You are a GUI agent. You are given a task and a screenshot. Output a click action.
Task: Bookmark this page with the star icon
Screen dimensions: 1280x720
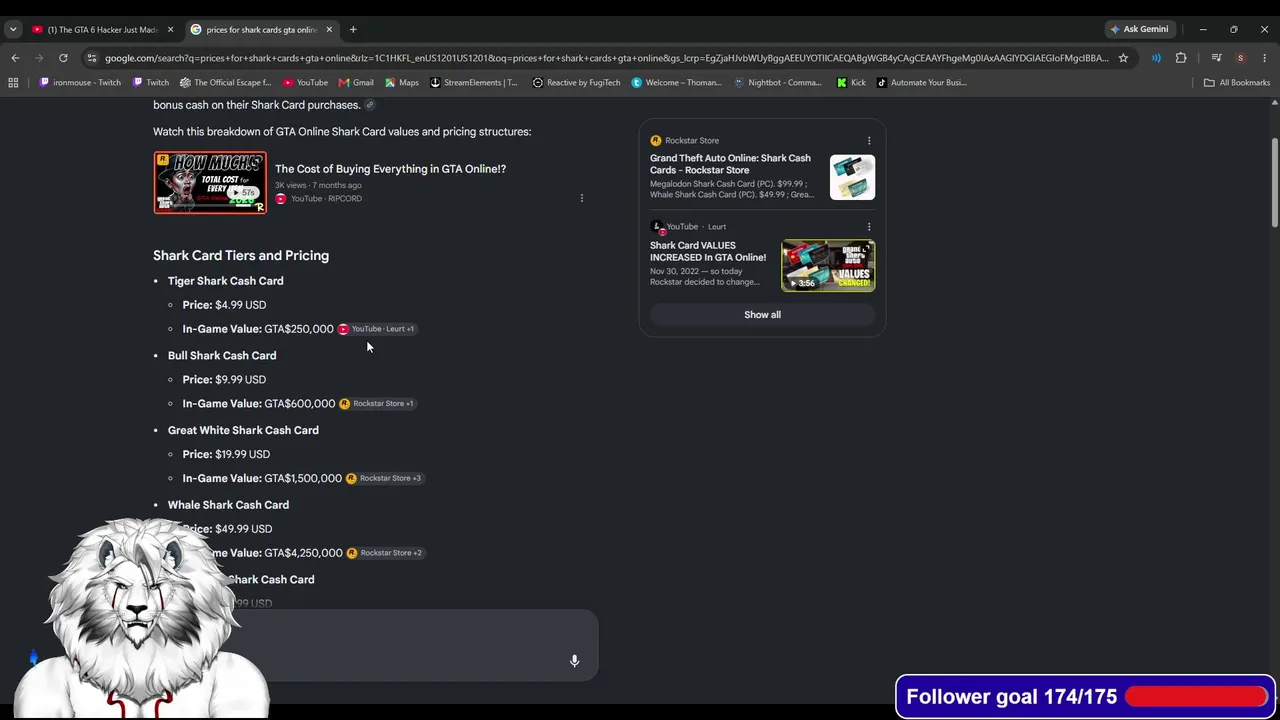1123,58
